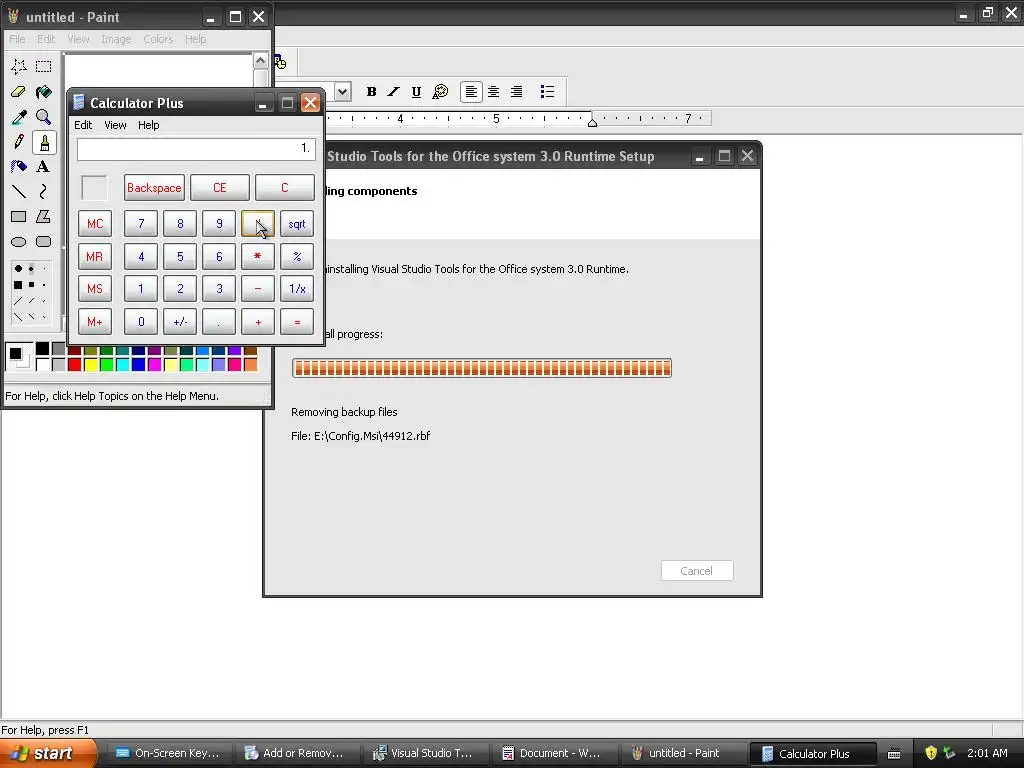The image size is (1024, 768).
Task: Click the calculator sqrt button
Action: (297, 224)
